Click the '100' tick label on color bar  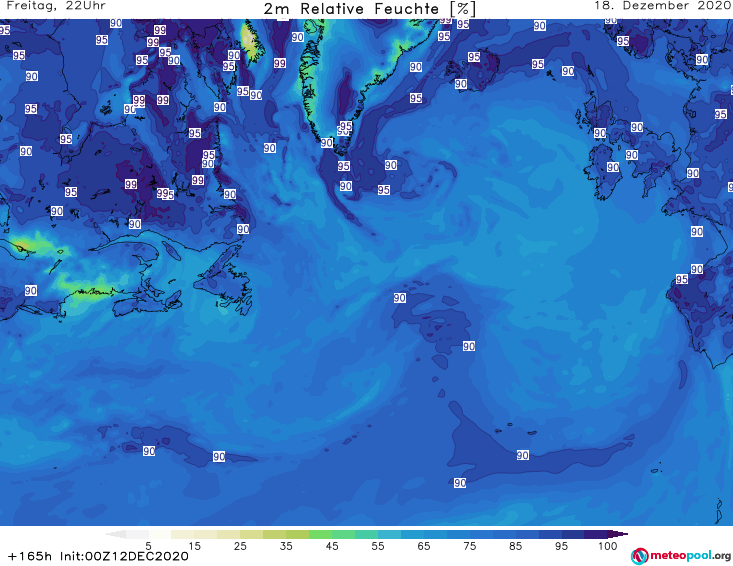(607, 546)
